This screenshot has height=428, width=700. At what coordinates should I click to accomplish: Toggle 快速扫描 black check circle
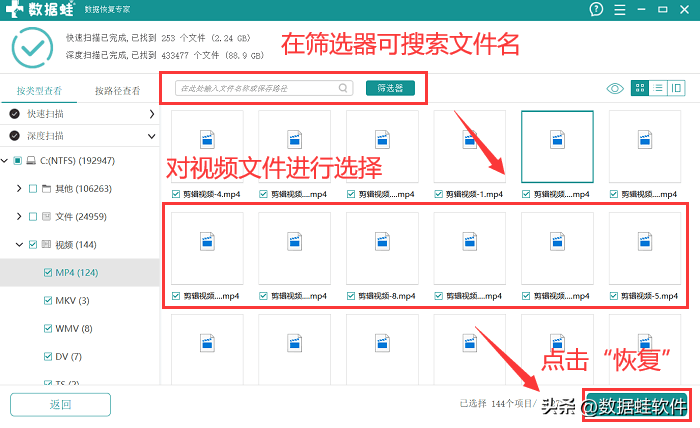15,114
